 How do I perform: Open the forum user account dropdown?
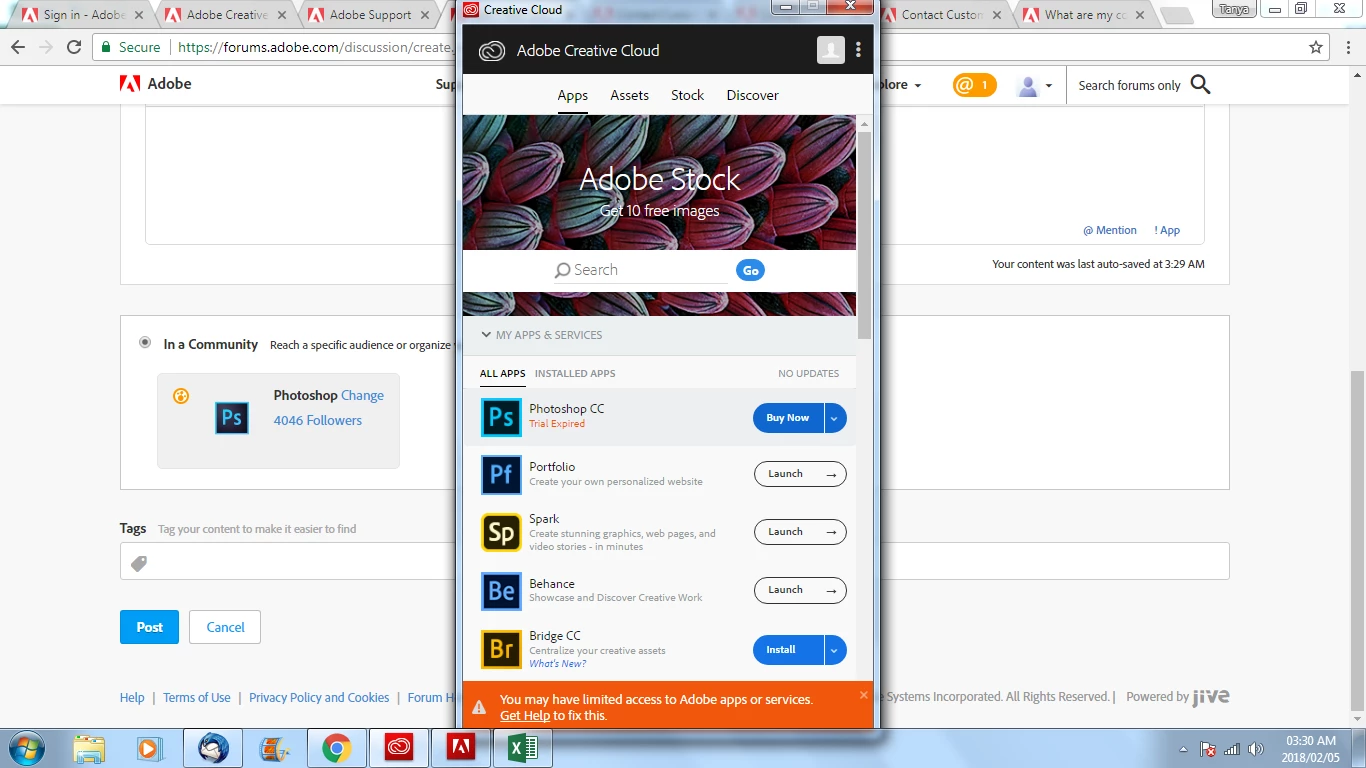tap(1035, 86)
